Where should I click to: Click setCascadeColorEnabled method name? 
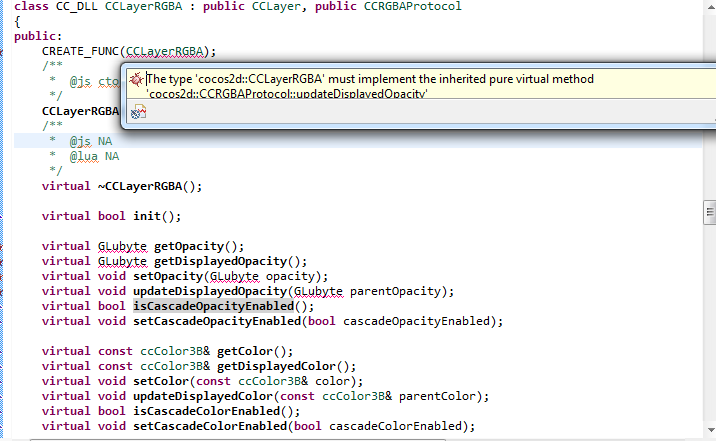point(210,426)
